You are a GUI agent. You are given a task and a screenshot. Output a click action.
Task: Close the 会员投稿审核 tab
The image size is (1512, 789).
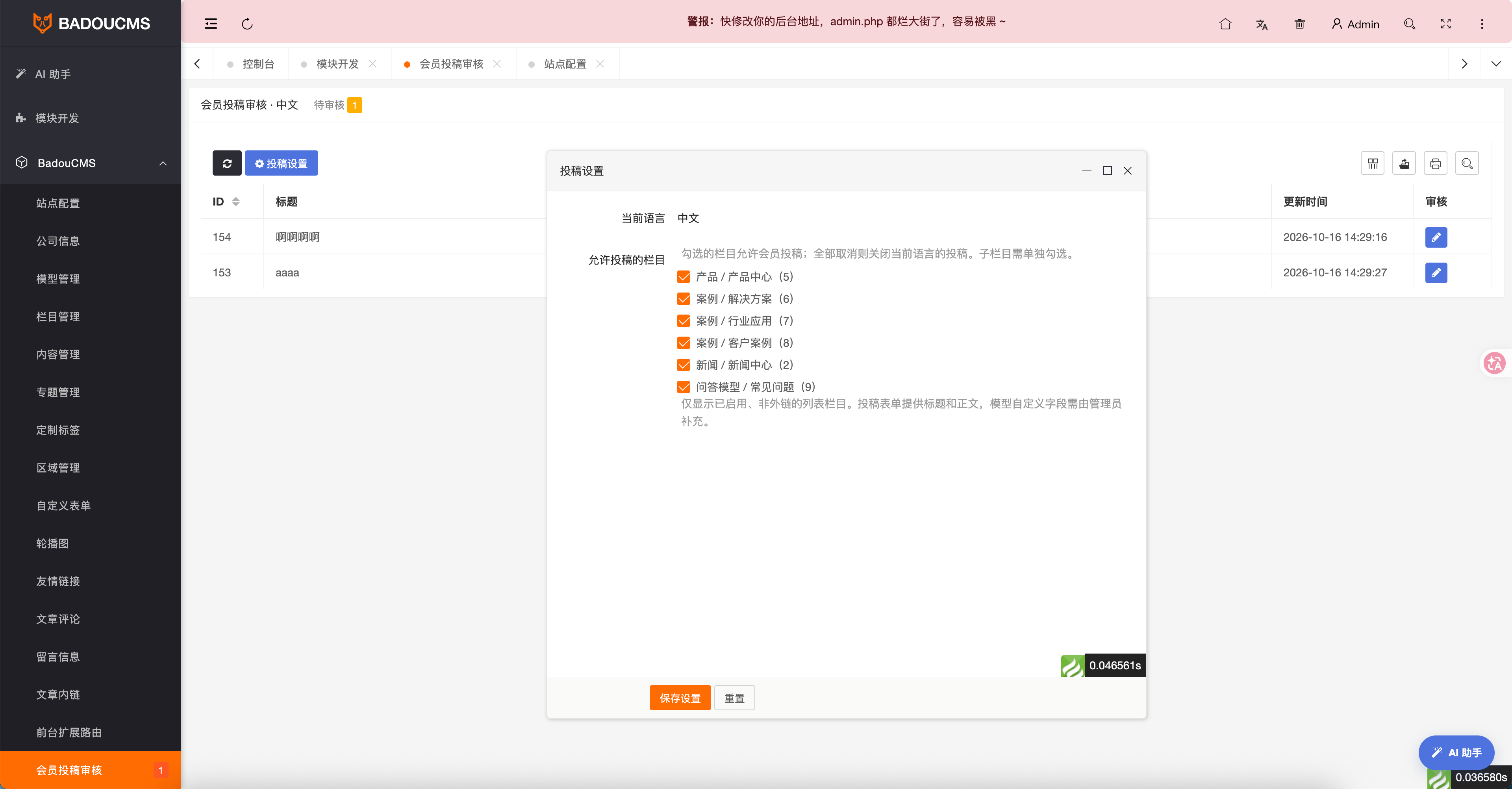(497, 64)
